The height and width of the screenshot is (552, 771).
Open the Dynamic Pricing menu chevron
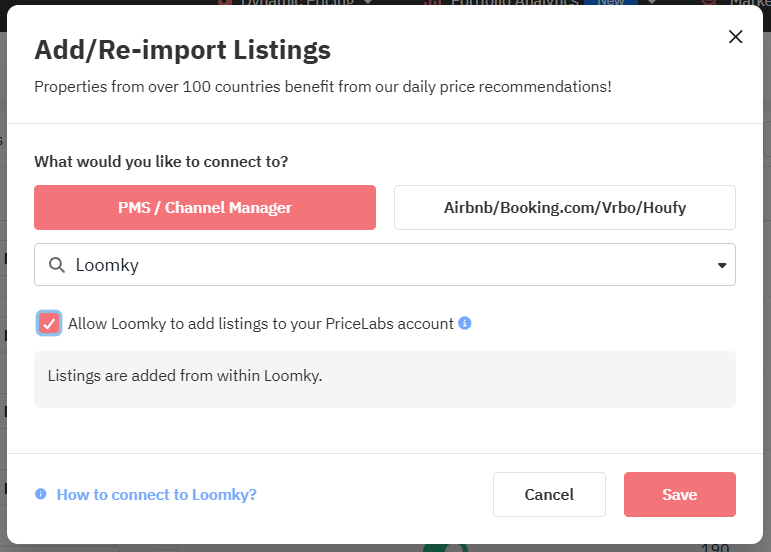pos(369,2)
